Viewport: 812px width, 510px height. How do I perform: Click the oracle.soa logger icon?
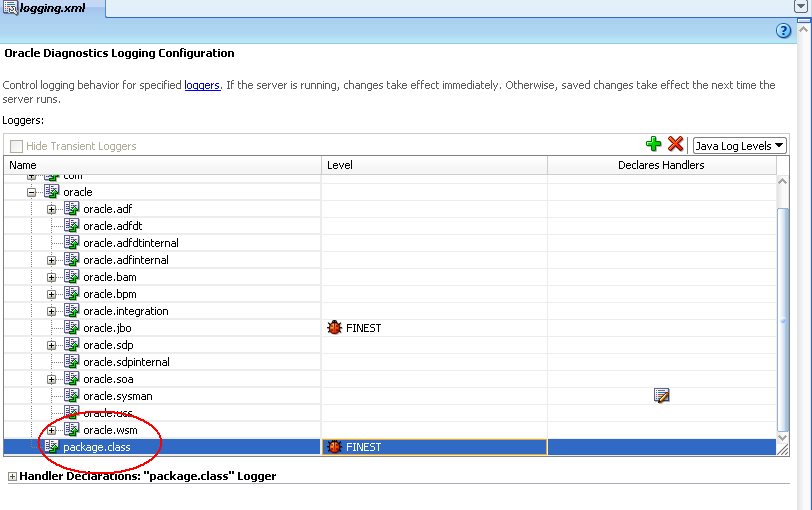tap(71, 378)
